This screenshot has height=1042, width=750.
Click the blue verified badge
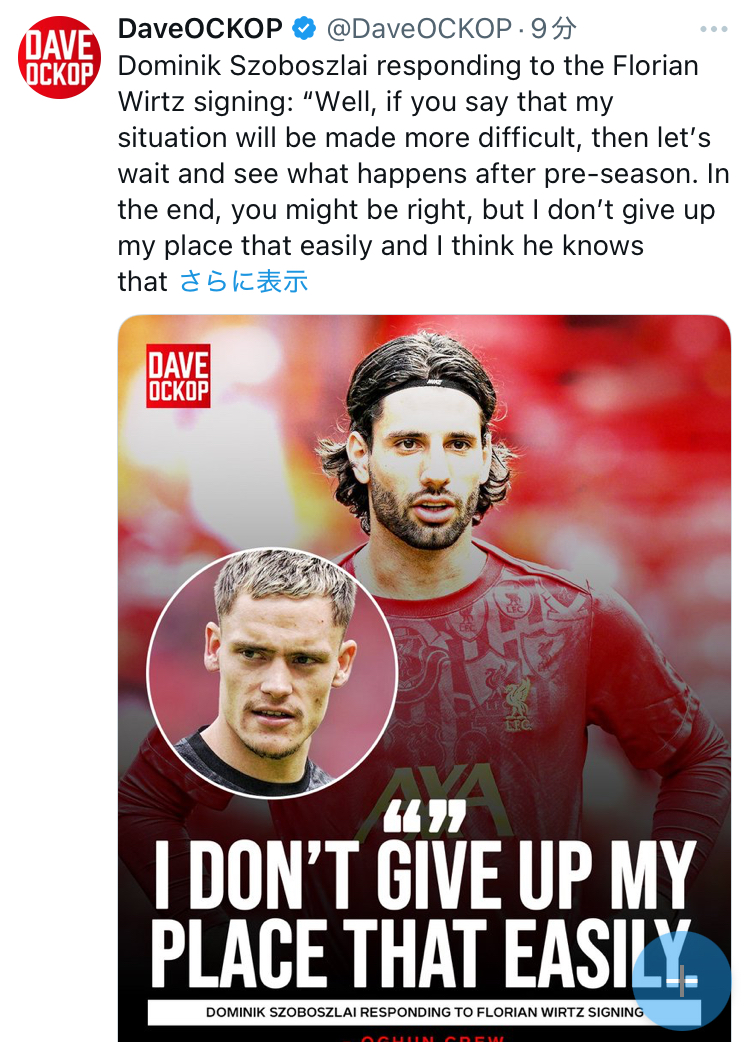click(x=304, y=29)
